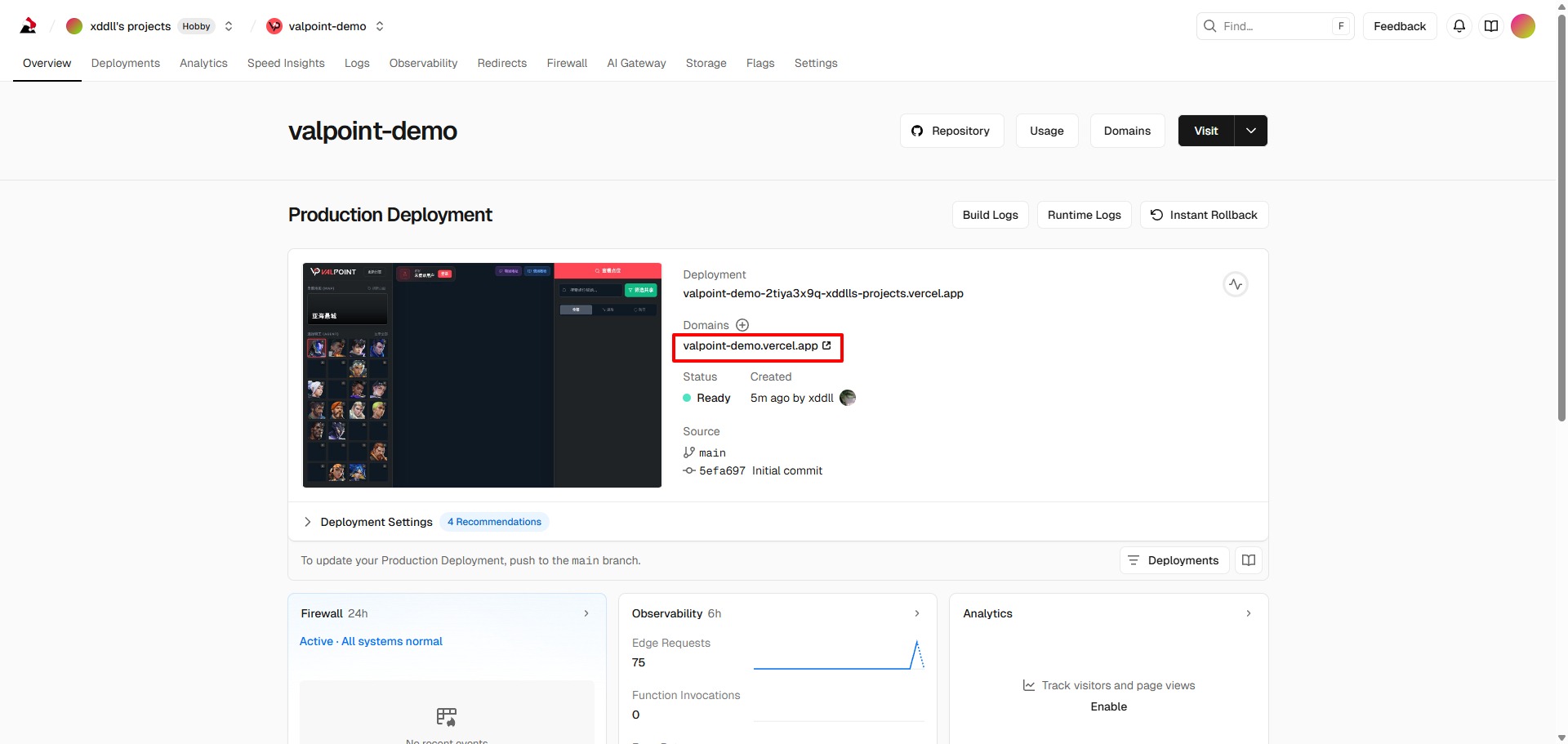
Task: Open the docs book icon beside Deployments
Action: 1249,560
